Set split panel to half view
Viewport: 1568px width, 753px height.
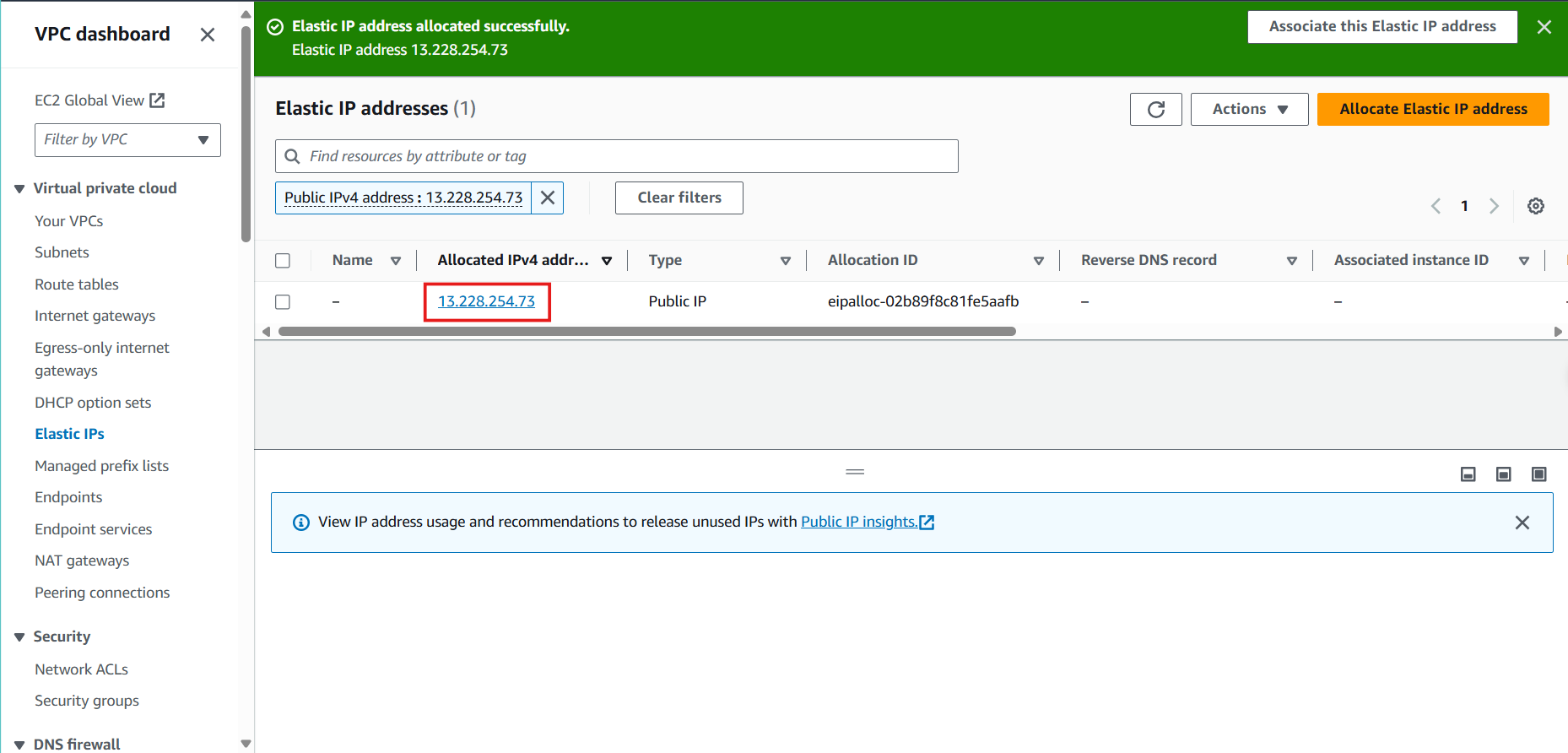pos(1504,474)
